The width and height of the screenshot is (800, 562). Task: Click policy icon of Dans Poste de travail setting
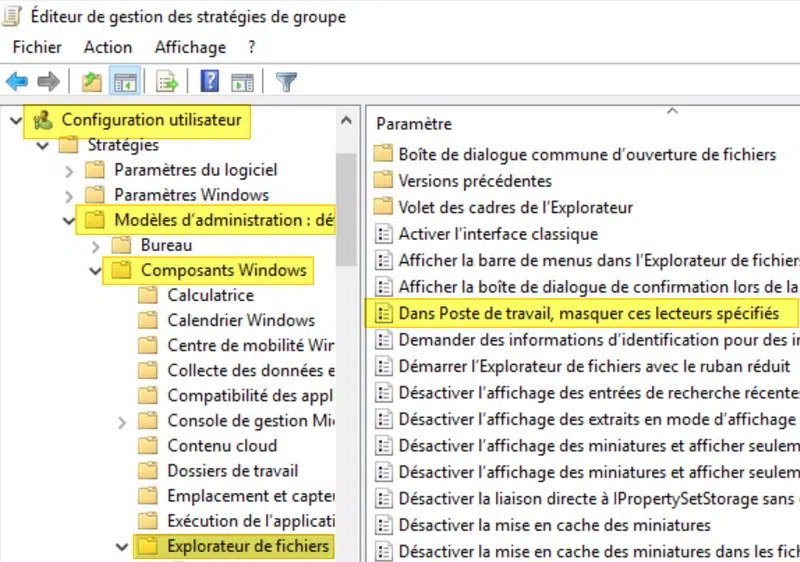[x=384, y=313]
